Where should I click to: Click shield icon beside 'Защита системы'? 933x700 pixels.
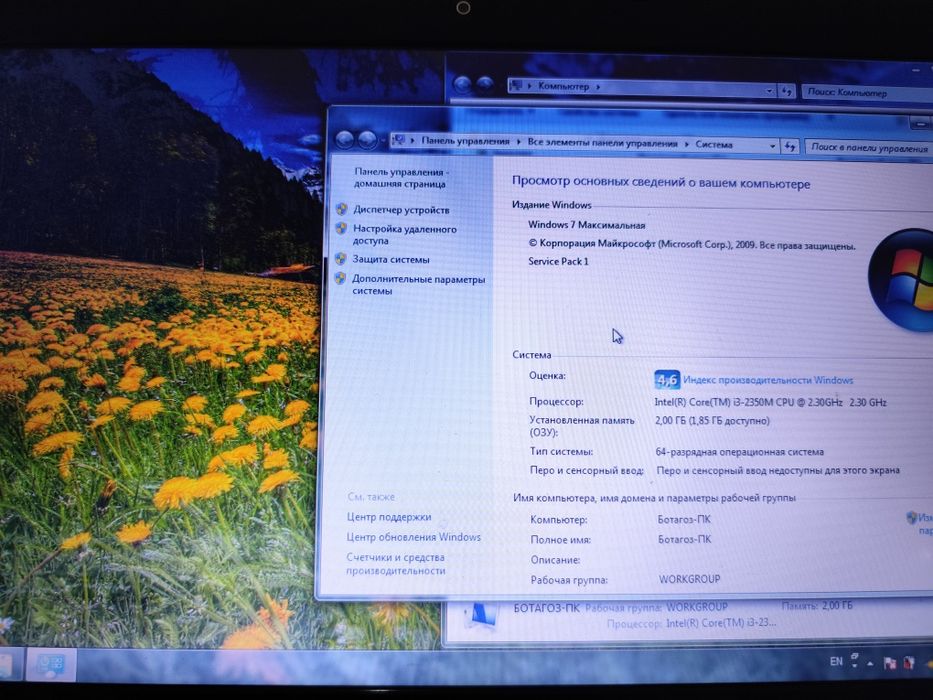[x=340, y=258]
